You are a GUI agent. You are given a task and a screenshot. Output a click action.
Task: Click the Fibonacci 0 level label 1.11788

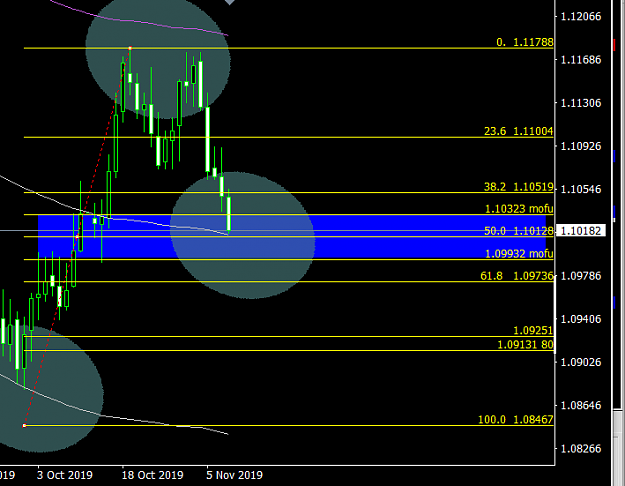coord(525,42)
